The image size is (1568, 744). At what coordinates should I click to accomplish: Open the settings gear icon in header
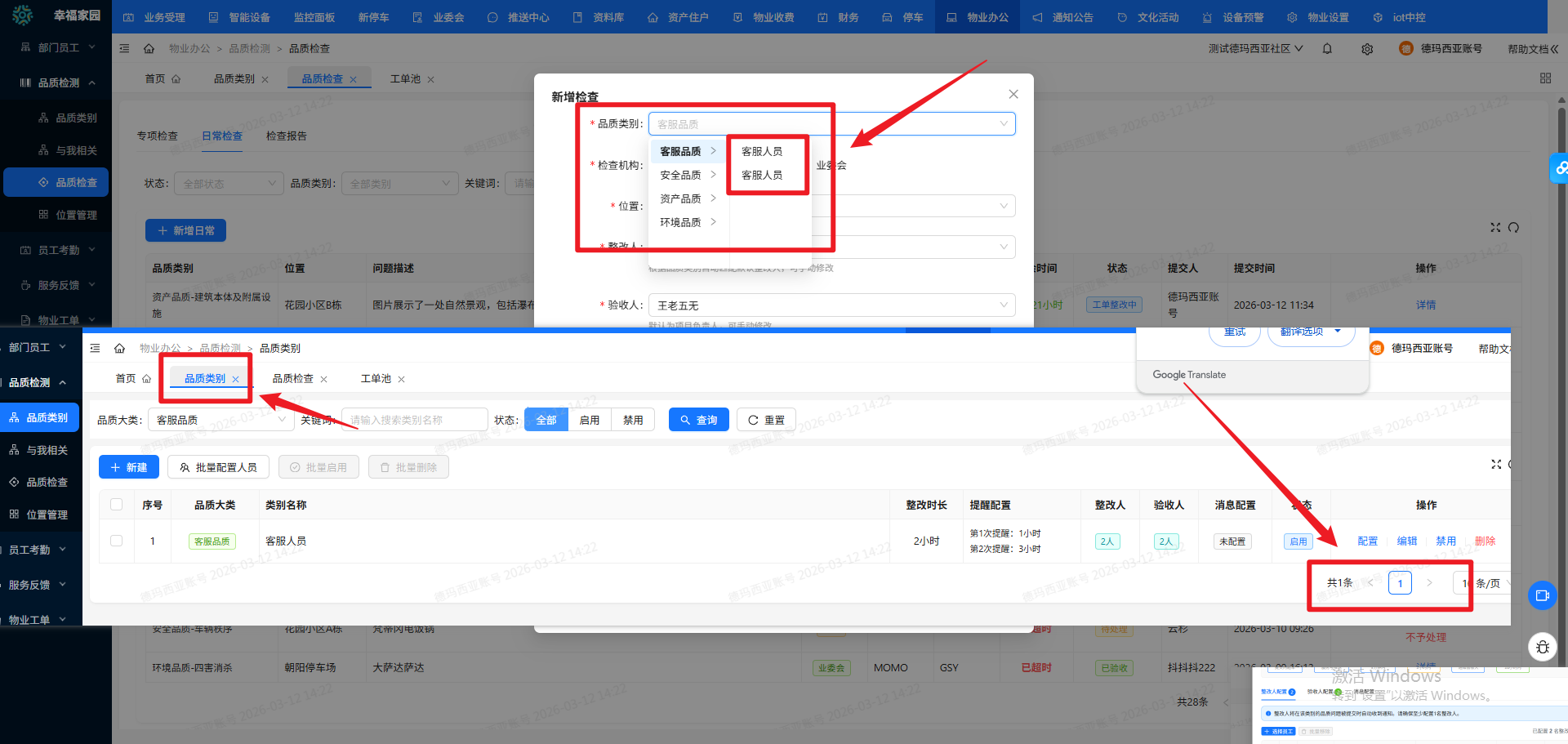coord(1367,49)
